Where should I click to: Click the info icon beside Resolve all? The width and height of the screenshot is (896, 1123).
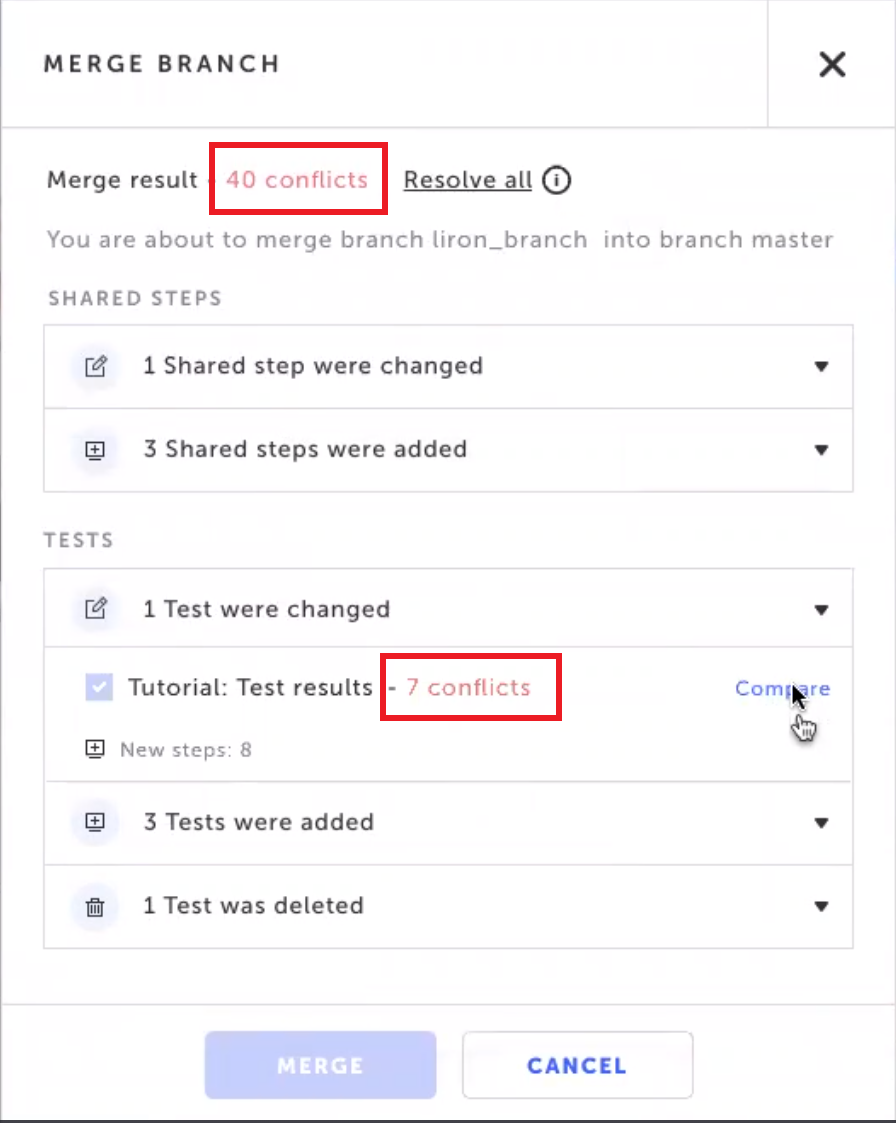[557, 181]
